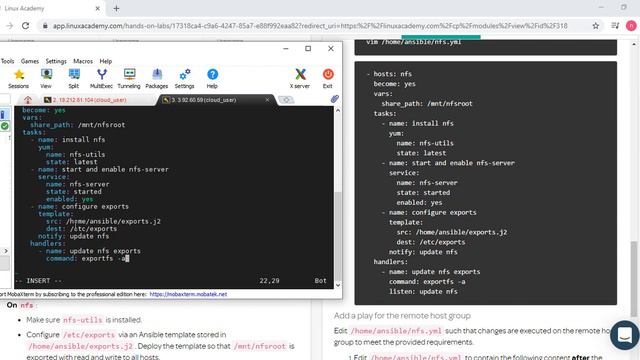
Task: Click 'hosts: nfs' line in guide code
Action: 389,74
